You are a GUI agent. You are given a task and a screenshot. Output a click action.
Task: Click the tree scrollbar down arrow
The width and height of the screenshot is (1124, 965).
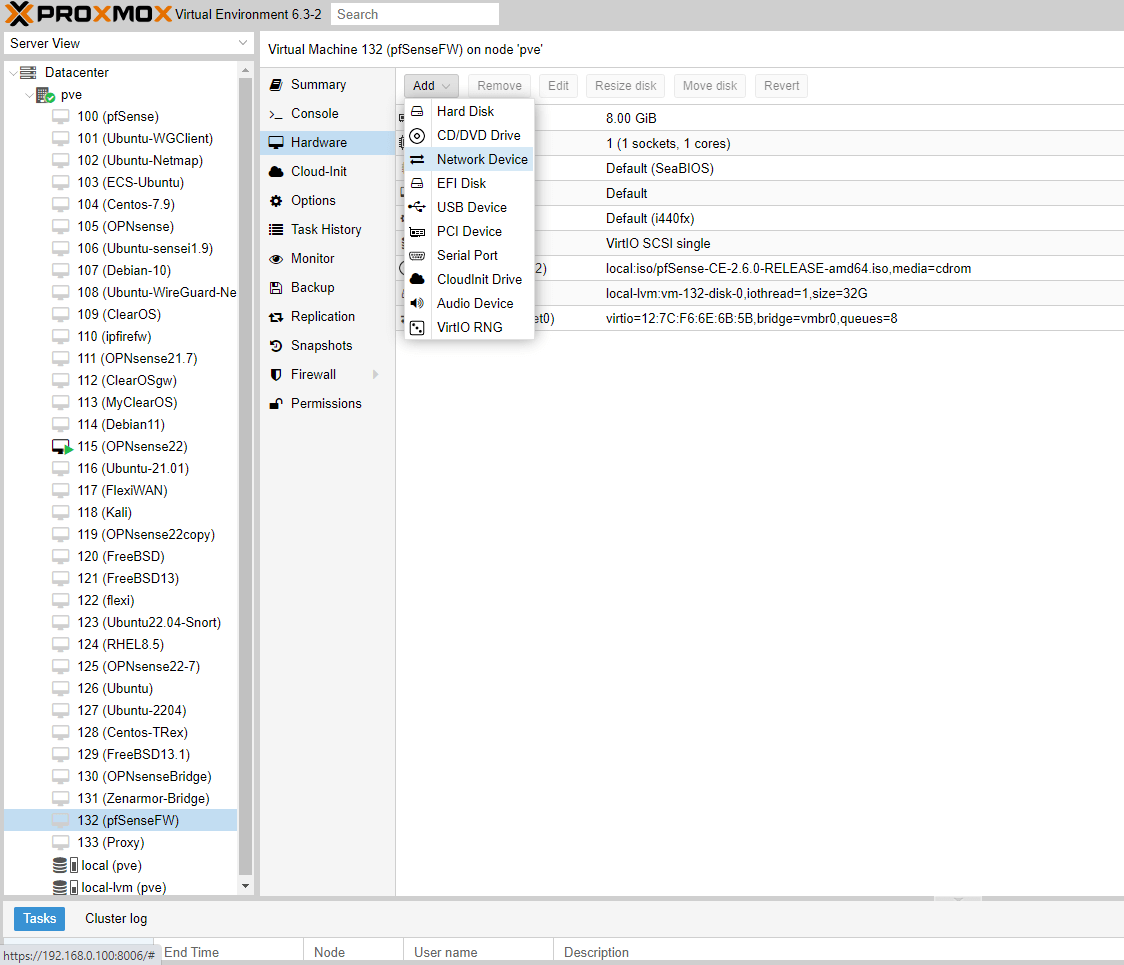coord(245,886)
